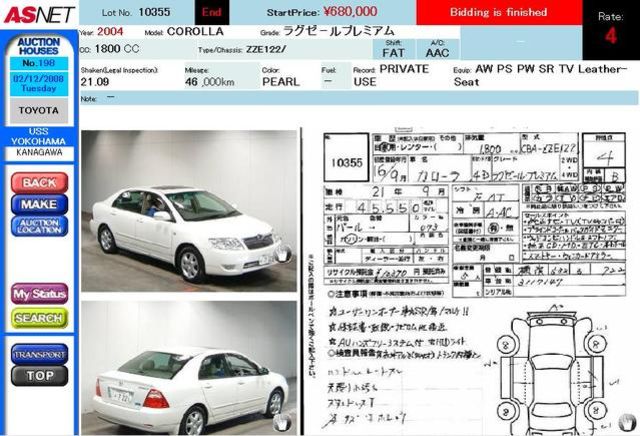Click the End status indicator
This screenshot has width=640, height=436.
212,12
